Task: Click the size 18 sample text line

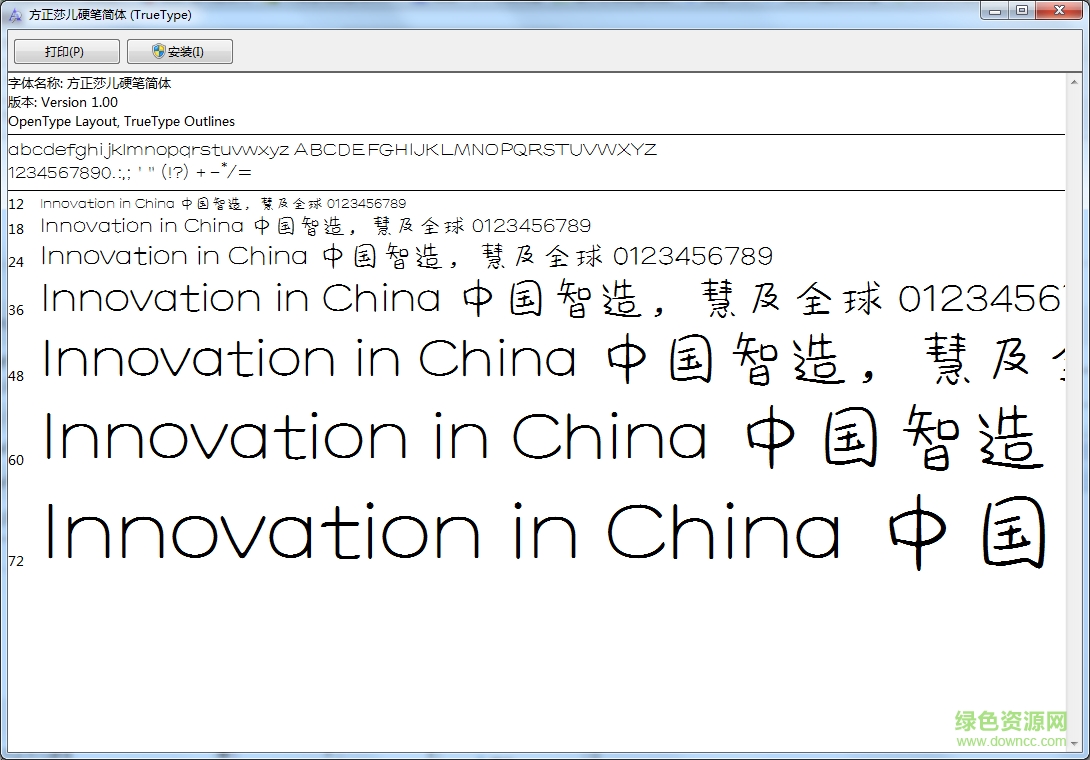Action: point(316,226)
